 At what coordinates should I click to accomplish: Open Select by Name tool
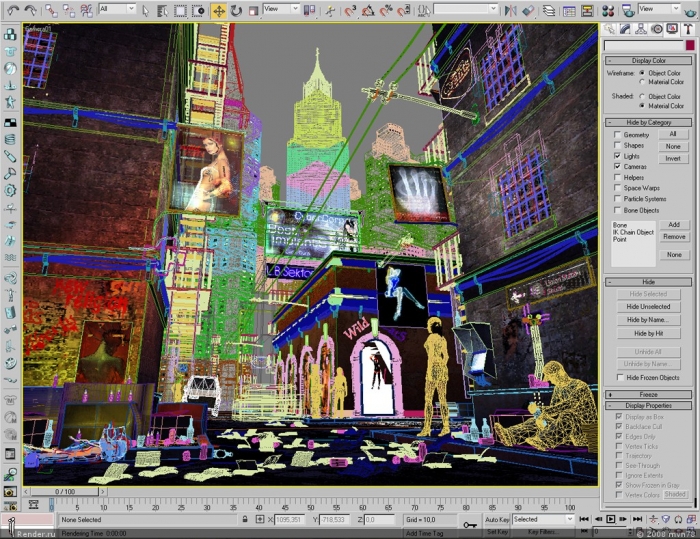click(x=162, y=11)
